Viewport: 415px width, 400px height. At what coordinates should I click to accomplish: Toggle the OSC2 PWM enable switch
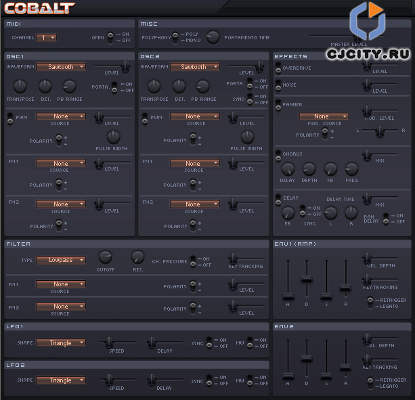(x=145, y=119)
